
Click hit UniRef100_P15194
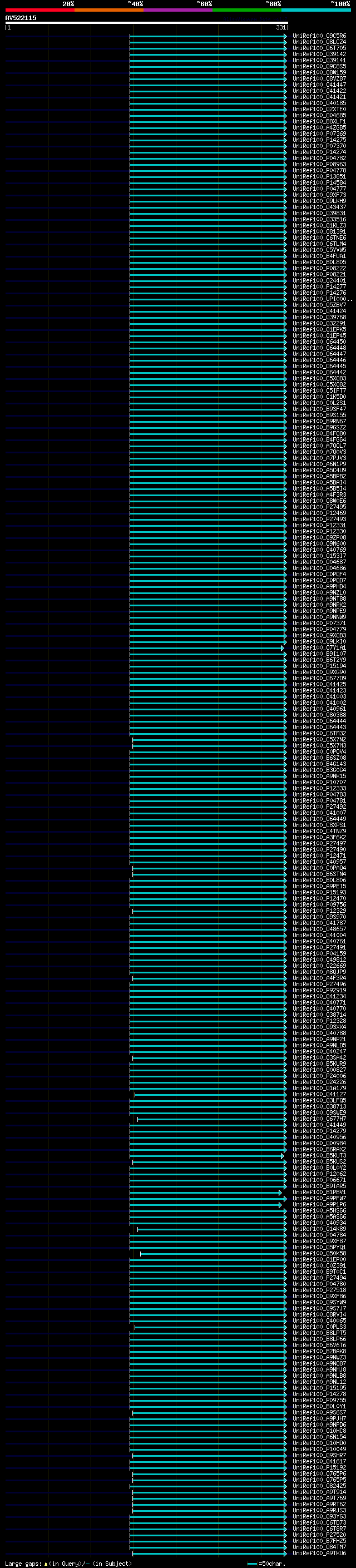click(x=319, y=666)
